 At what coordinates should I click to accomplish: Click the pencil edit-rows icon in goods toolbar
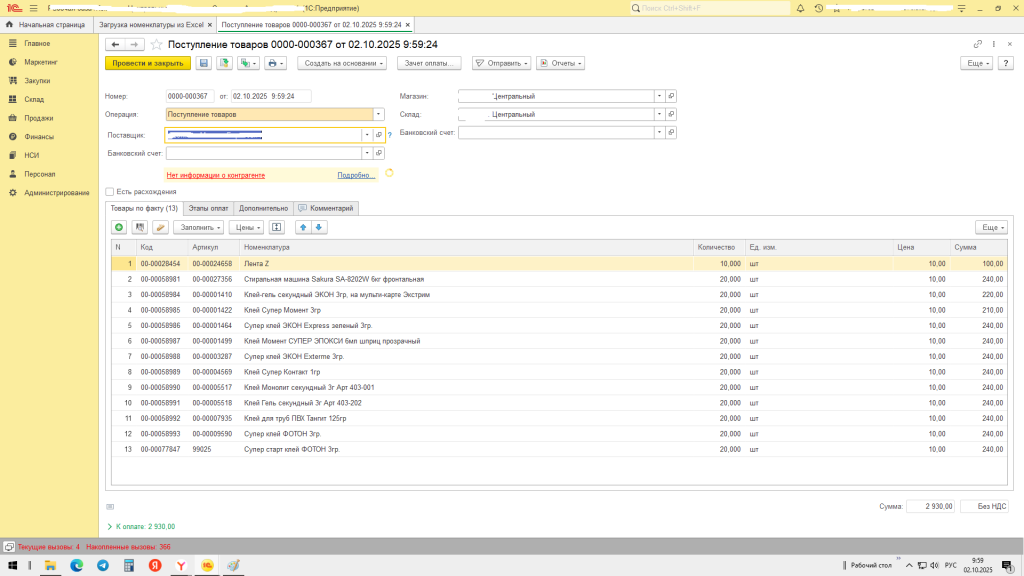161,227
